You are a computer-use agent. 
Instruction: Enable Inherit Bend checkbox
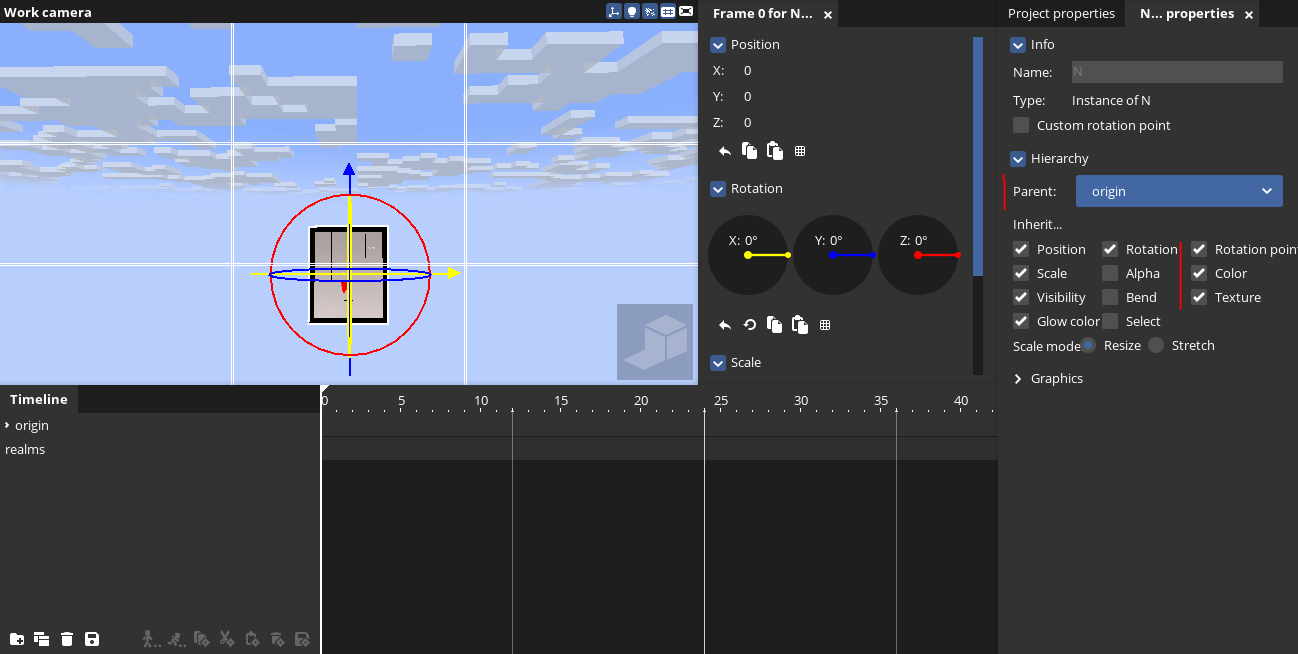point(1110,297)
